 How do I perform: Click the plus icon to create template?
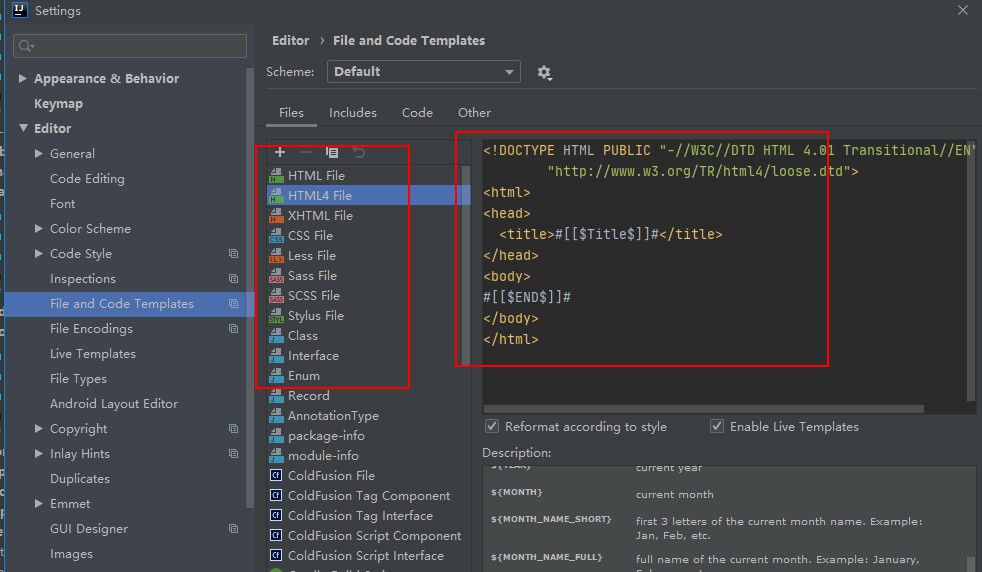point(280,153)
